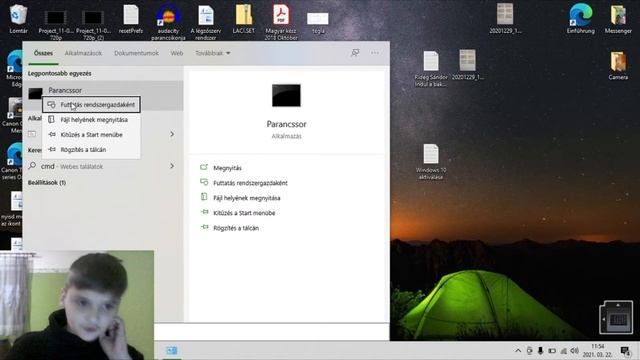Open the 20201229_1 archive in the top row
This screenshot has height=360, width=640.
[x=505, y=19]
